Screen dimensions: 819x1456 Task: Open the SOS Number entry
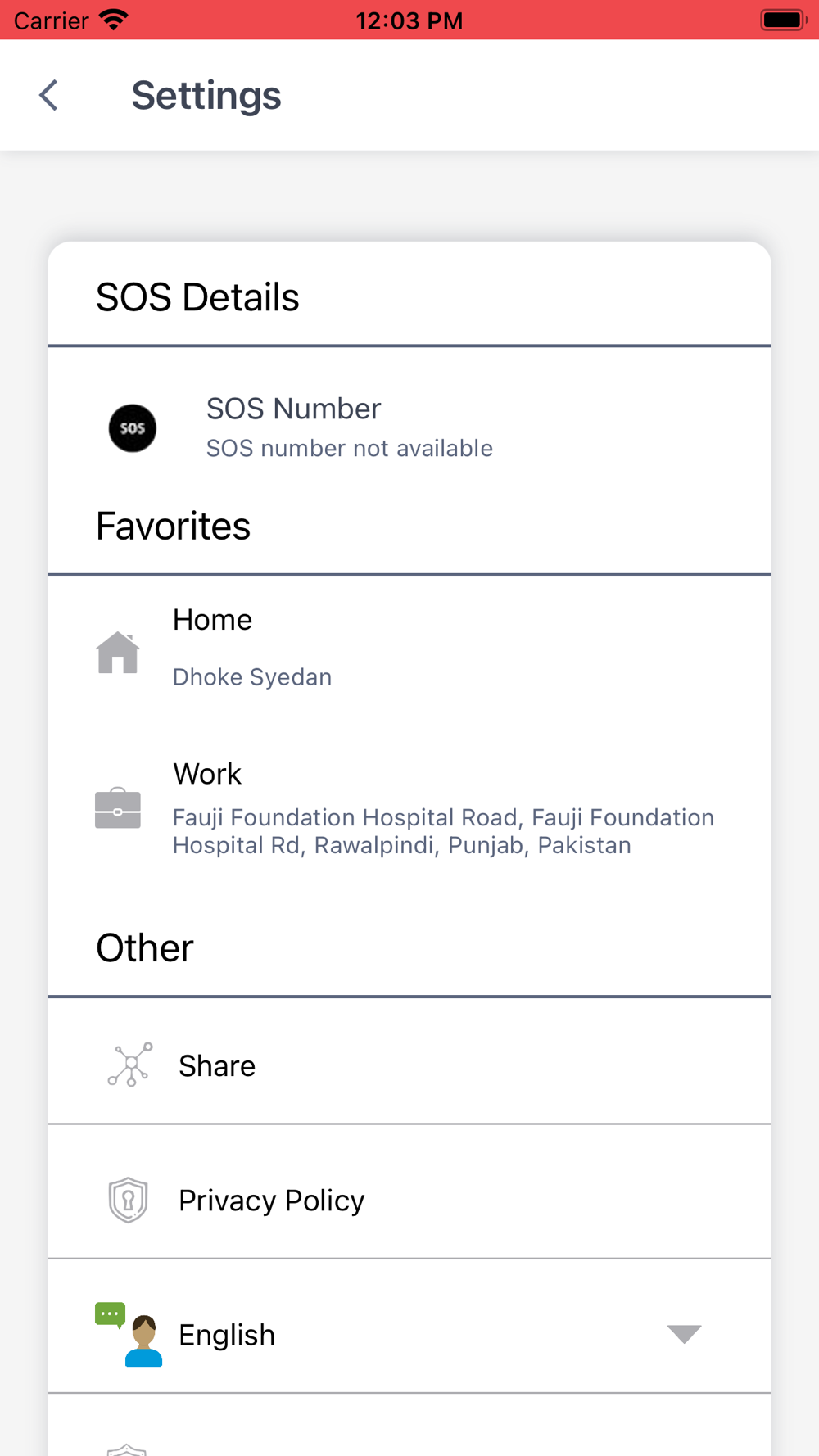(409, 428)
